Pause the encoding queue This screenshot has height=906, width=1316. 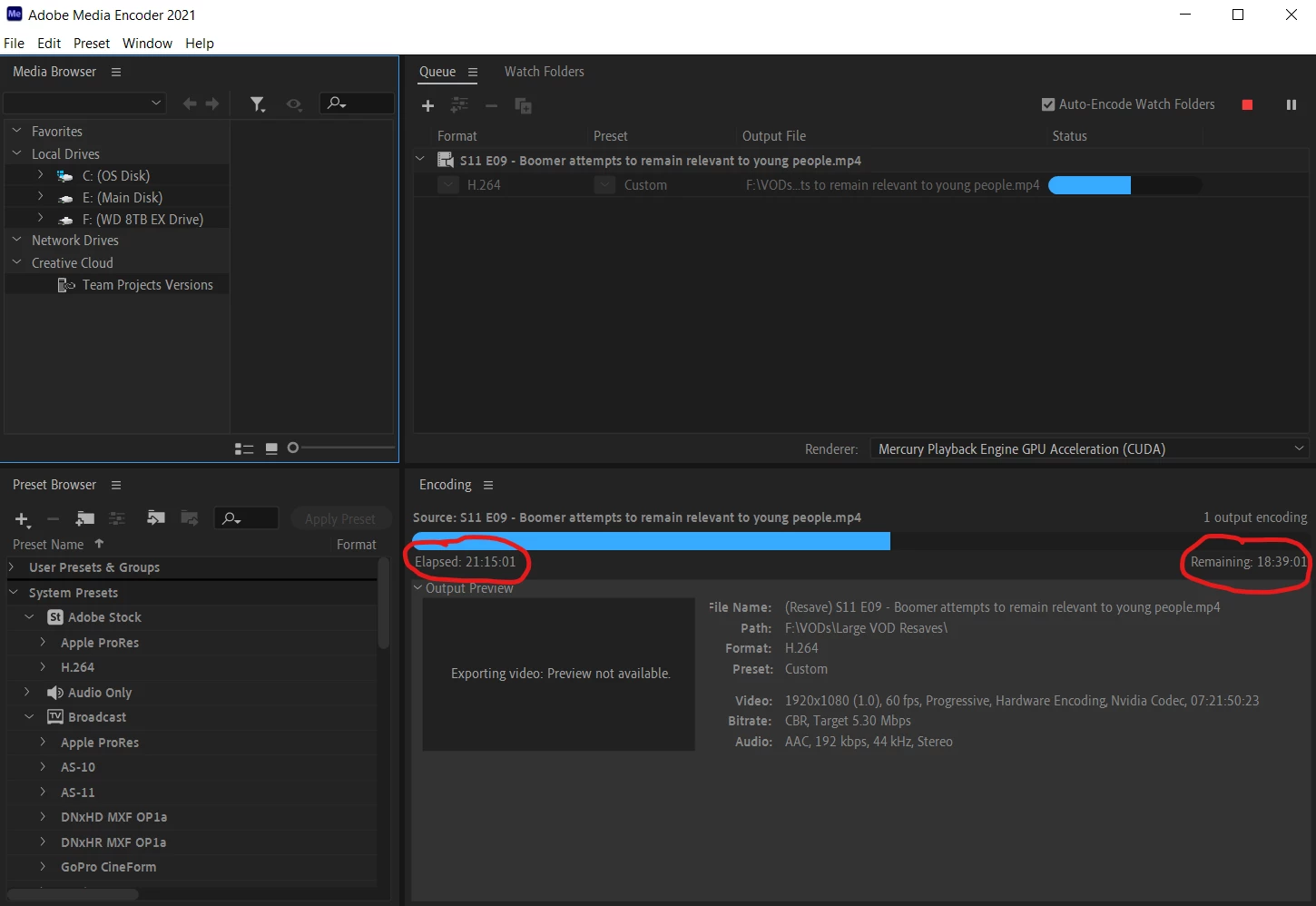[x=1291, y=104]
